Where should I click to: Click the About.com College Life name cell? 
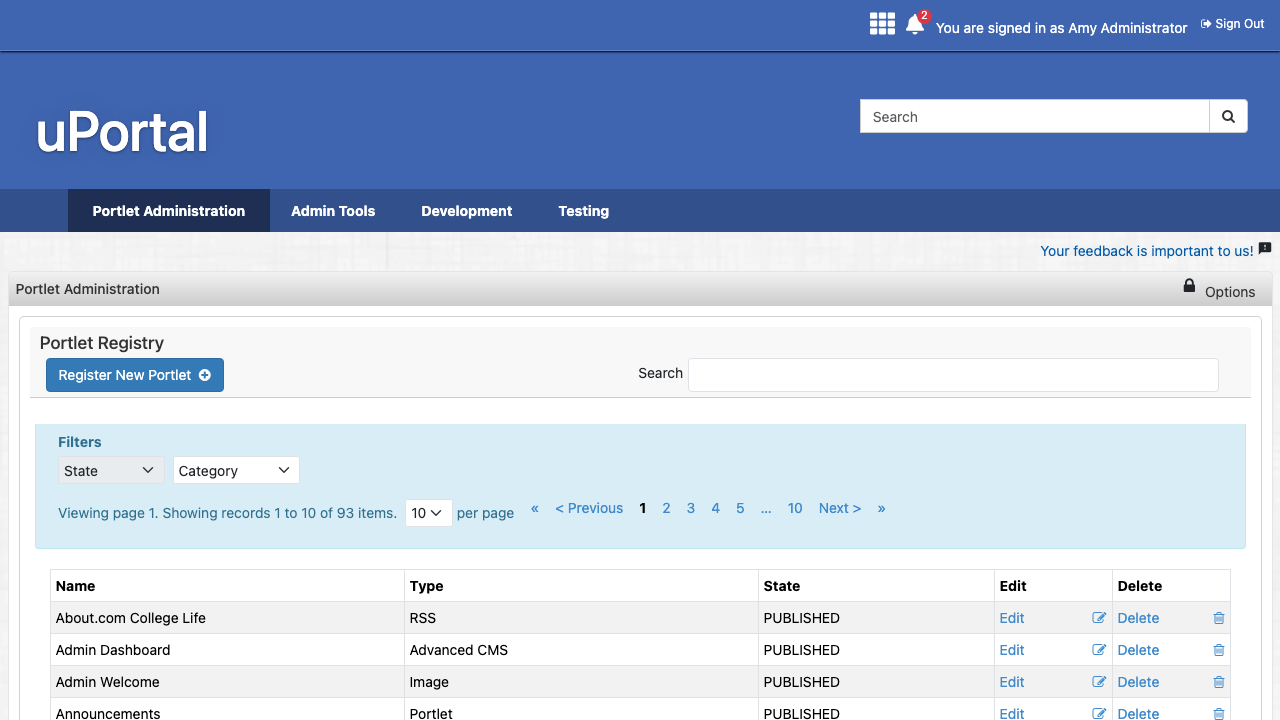[x=228, y=618]
